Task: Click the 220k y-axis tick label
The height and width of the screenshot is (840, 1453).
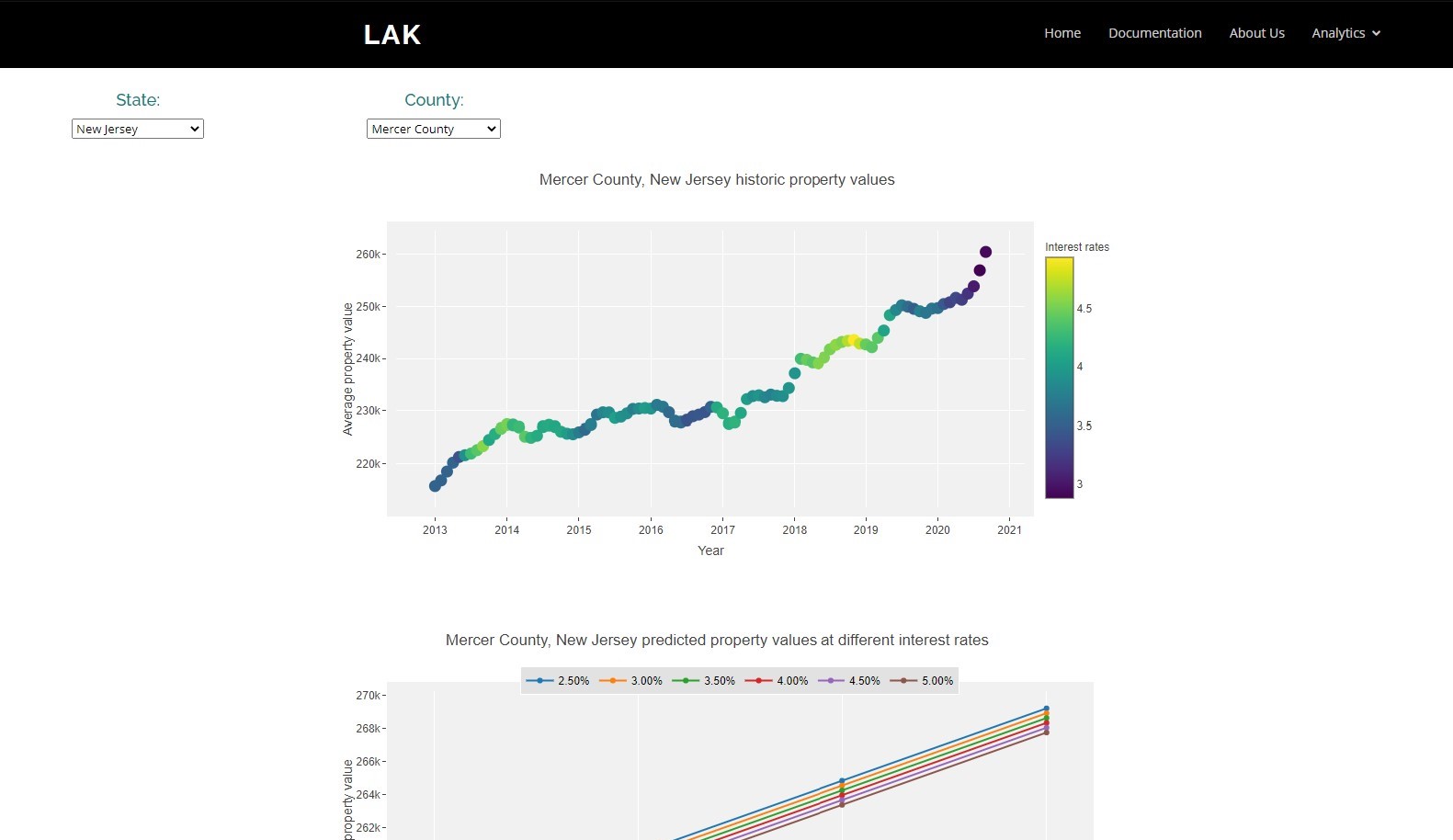Action: (368, 464)
